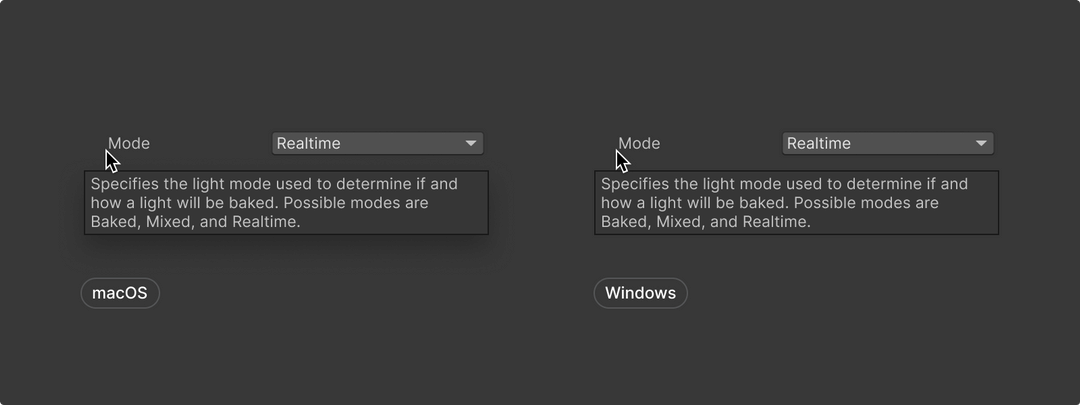1080x405 pixels.
Task: Click "Possible modes are" in the macOS tooltip
Action: (x=358, y=203)
